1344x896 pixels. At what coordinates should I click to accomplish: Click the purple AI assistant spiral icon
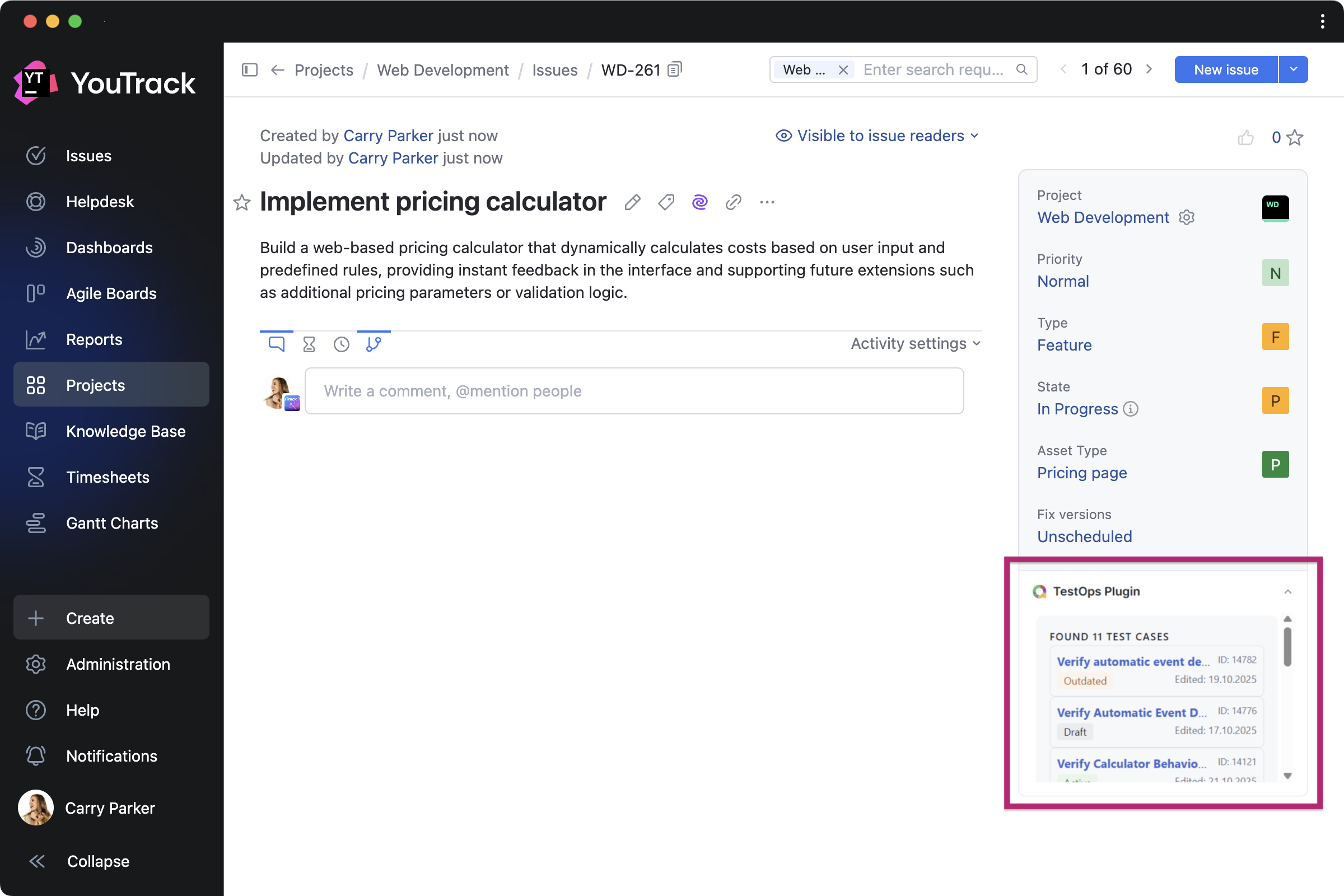699,202
